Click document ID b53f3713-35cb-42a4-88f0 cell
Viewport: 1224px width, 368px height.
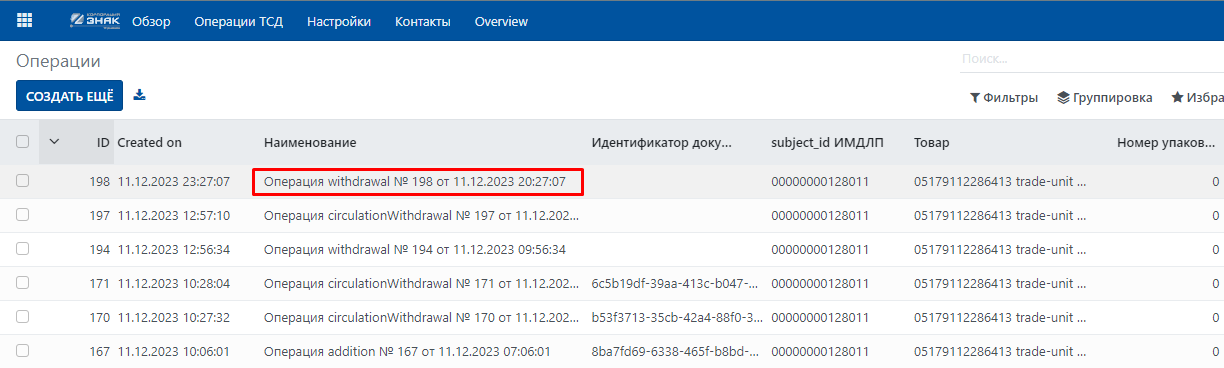[678, 318]
